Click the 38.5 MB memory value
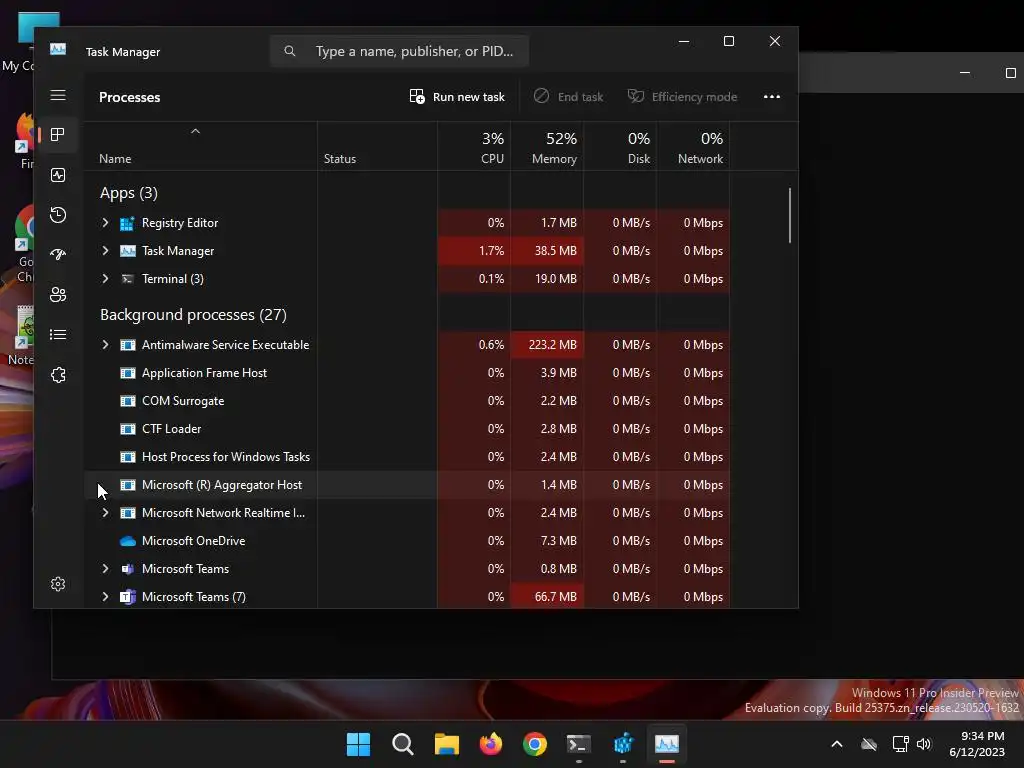The width and height of the screenshot is (1024, 768). [x=547, y=251]
